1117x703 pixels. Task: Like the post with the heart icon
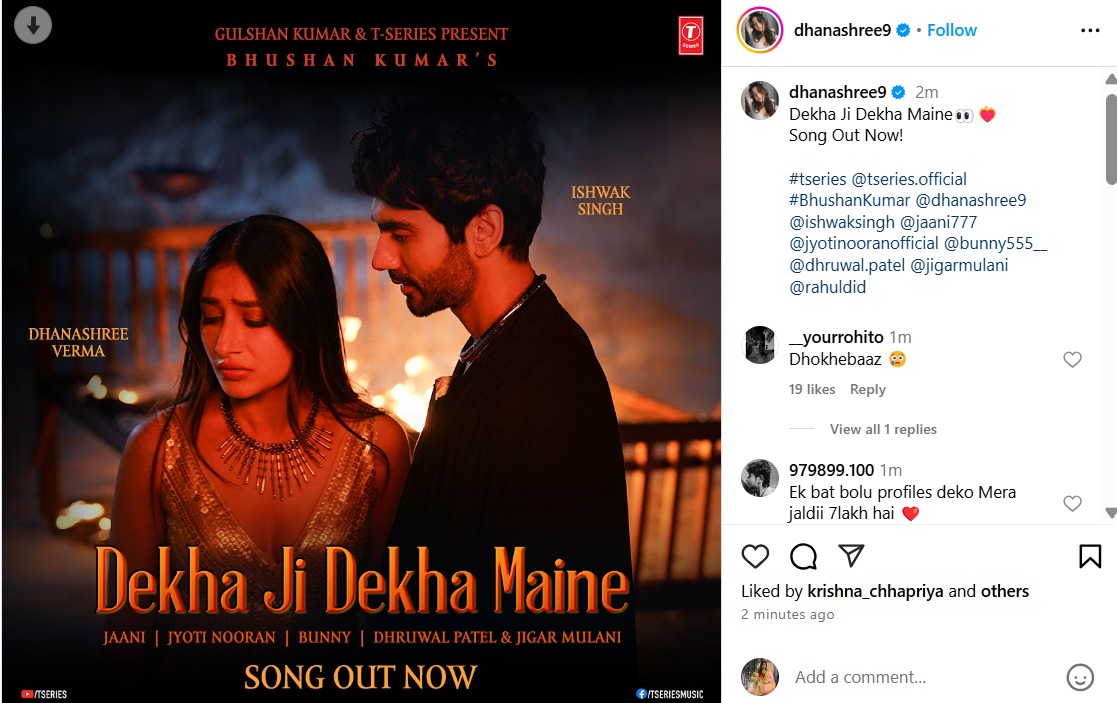pyautogui.click(x=755, y=556)
